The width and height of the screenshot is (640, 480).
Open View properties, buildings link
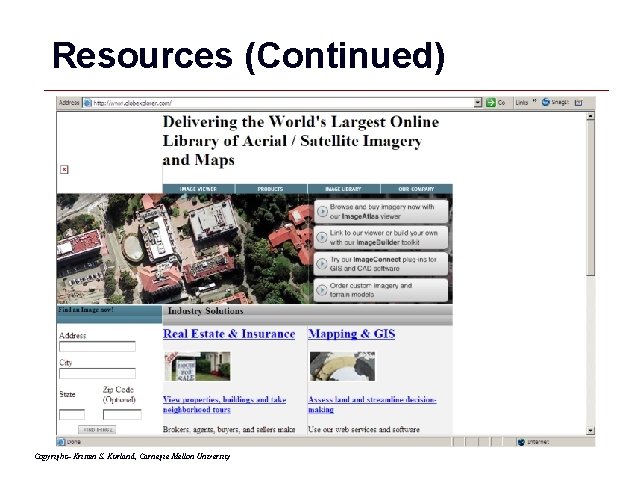click(x=224, y=404)
